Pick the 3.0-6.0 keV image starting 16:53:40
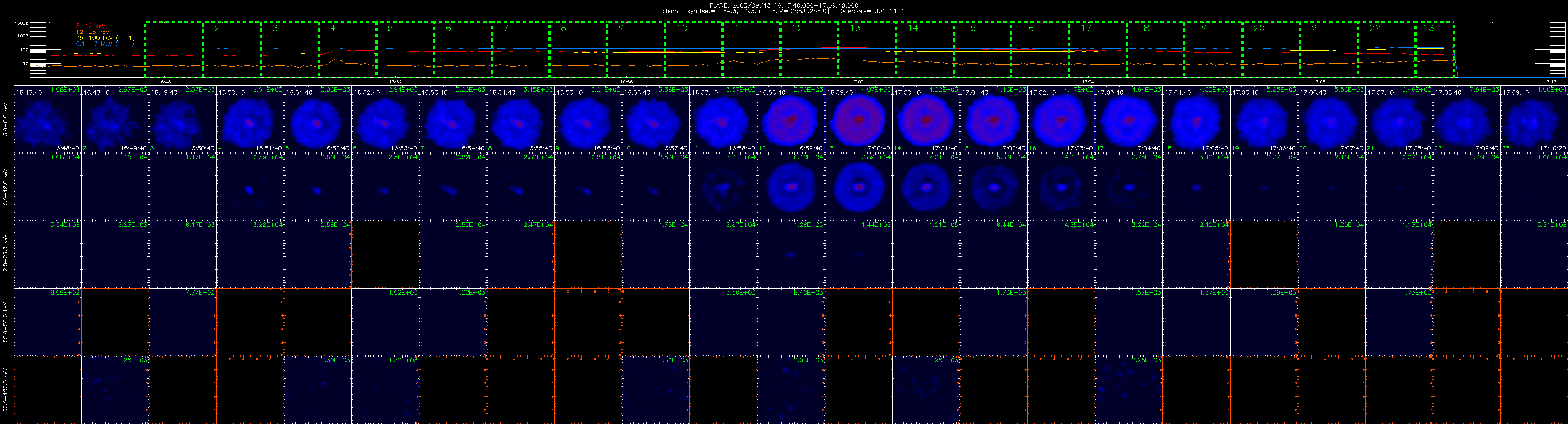This screenshot has width=1568, height=424. [453, 119]
